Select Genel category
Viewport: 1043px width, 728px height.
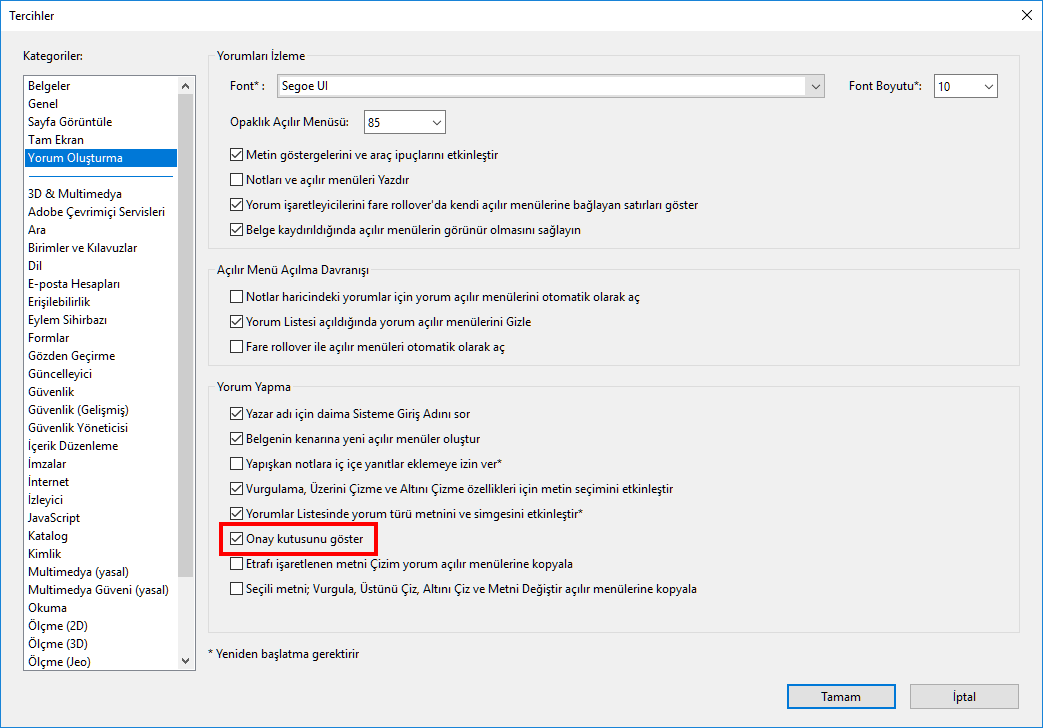101,104
